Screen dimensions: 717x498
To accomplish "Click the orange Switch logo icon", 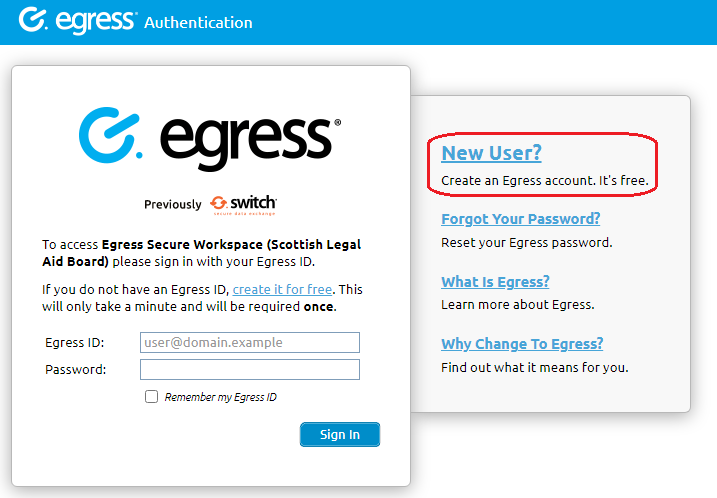I will coord(219,203).
